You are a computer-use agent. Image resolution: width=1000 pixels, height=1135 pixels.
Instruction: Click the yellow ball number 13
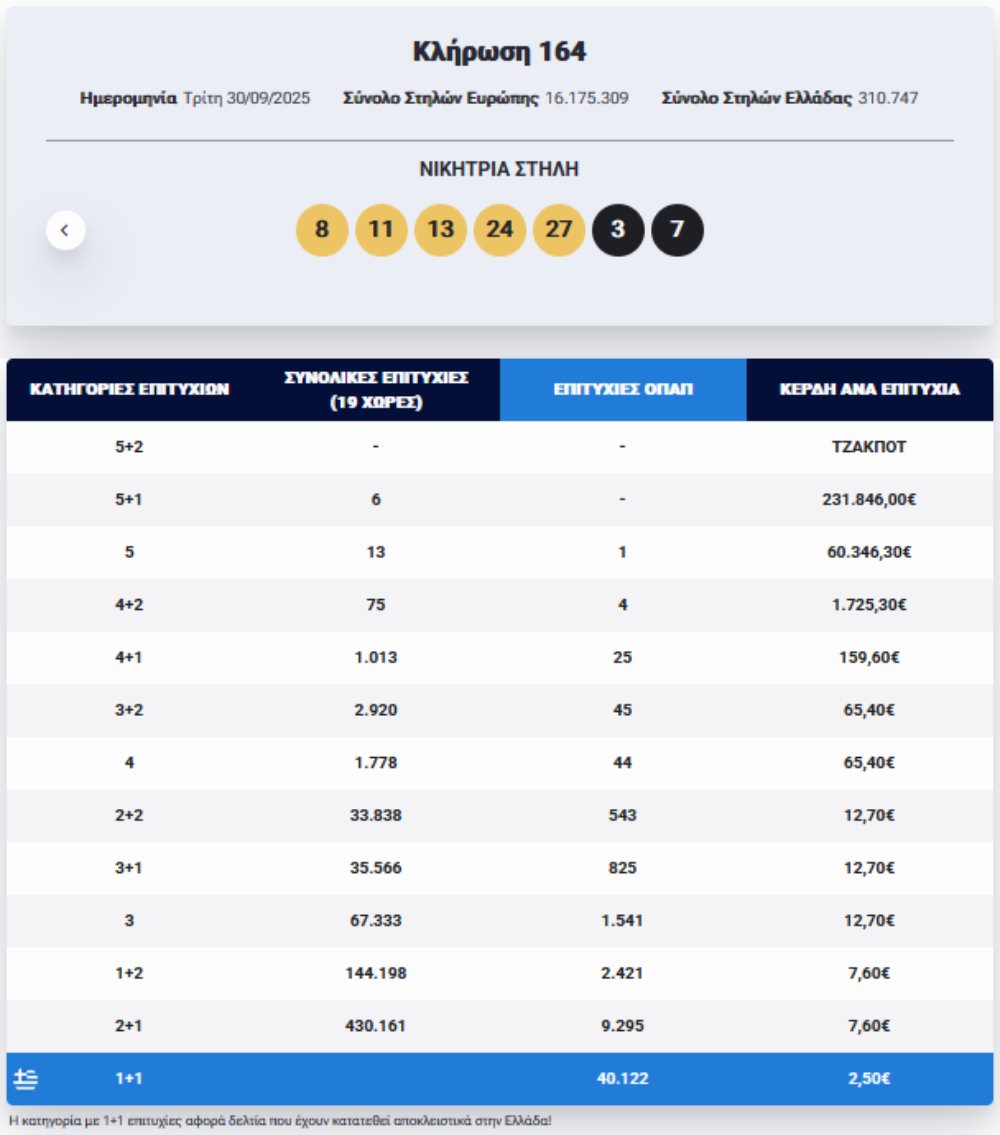click(x=440, y=230)
